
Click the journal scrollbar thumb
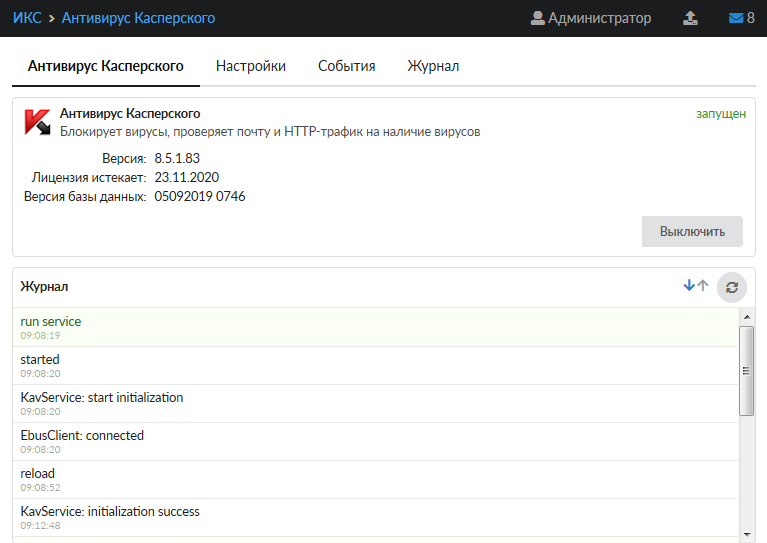point(746,371)
